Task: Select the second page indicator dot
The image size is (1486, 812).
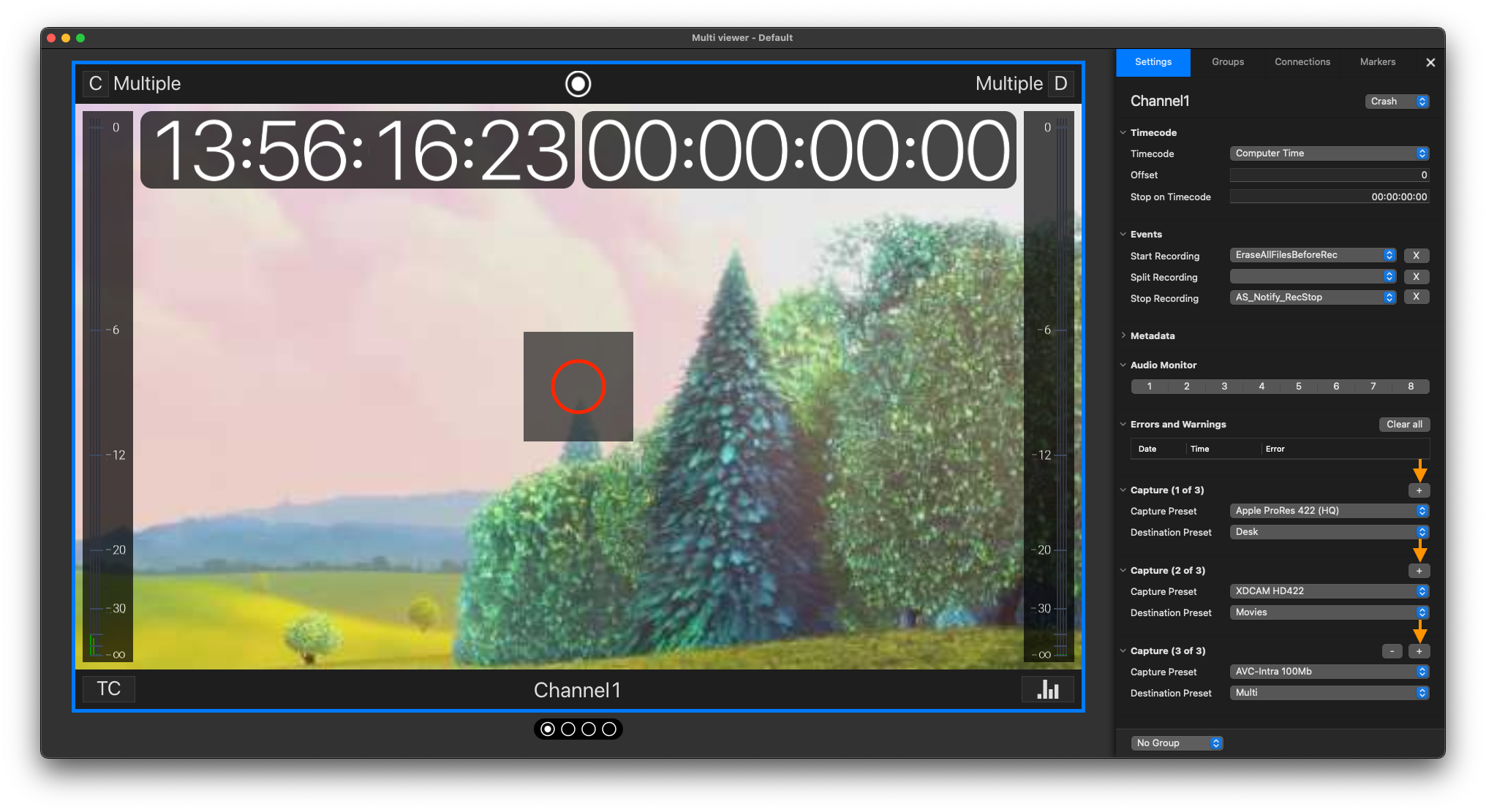Action: coord(568,729)
